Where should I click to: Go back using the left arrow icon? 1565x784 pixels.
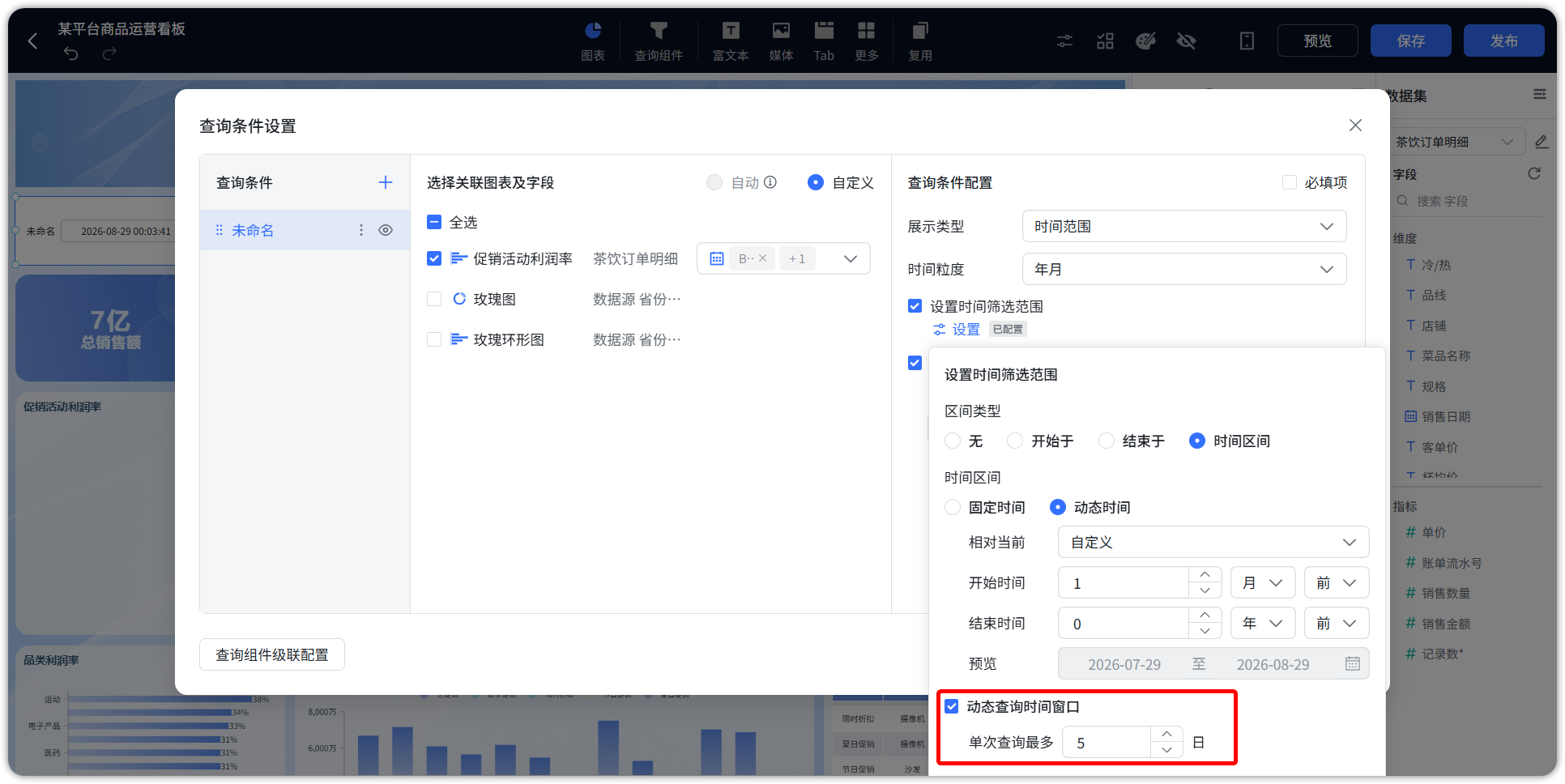[x=32, y=40]
